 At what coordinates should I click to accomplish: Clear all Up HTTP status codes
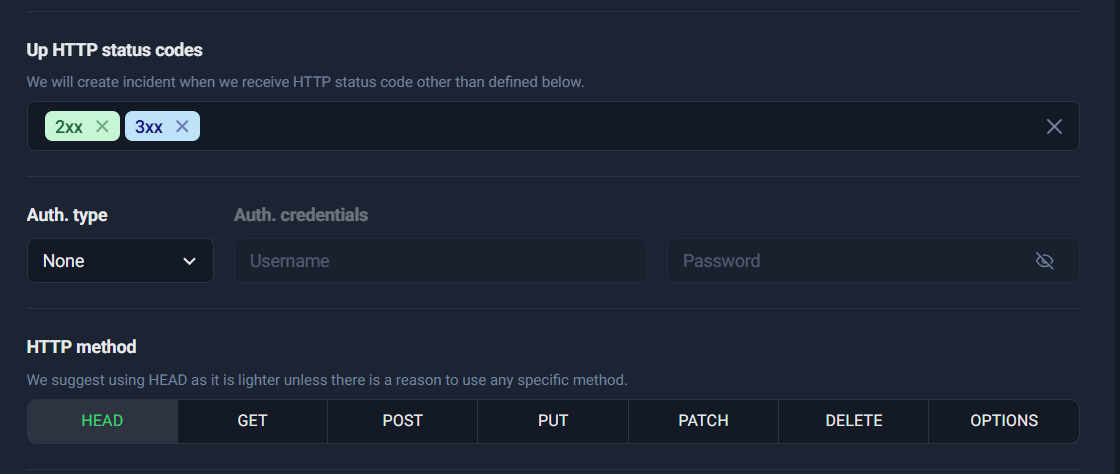pyautogui.click(x=1054, y=126)
